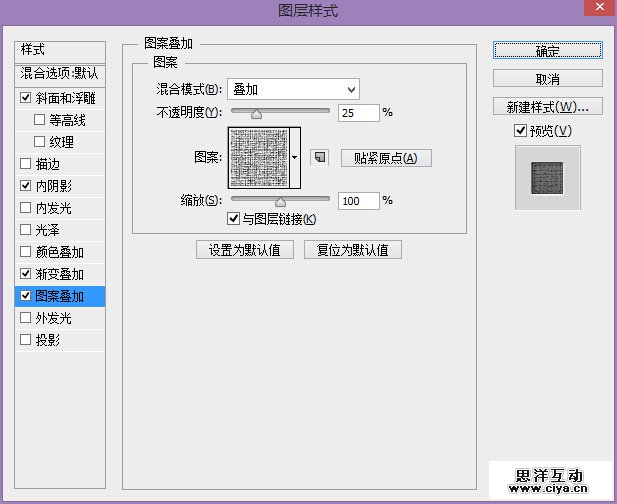Uncheck 渐变叠加 checkbox
Image resolution: width=617 pixels, height=504 pixels.
[x=26, y=273]
